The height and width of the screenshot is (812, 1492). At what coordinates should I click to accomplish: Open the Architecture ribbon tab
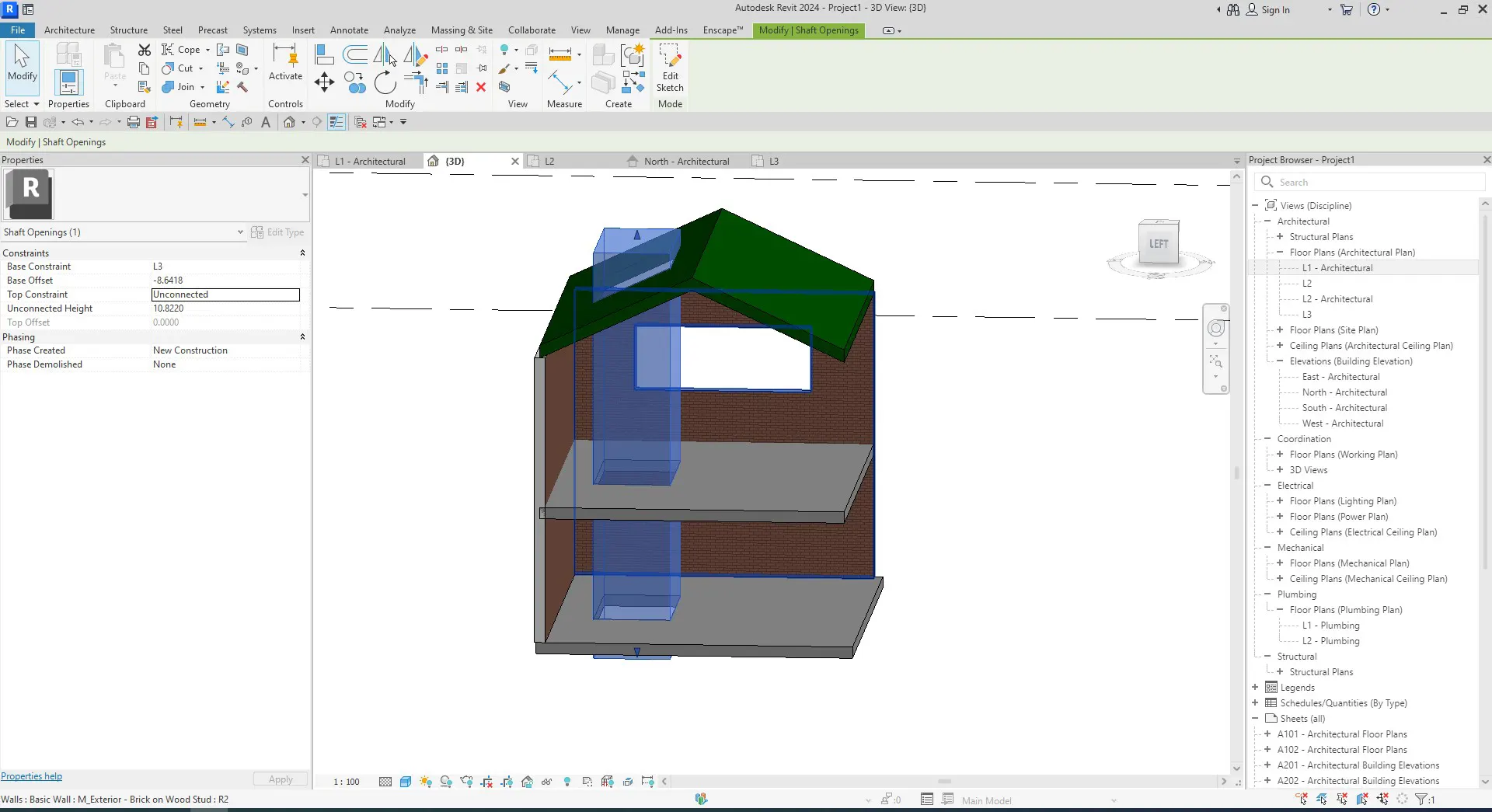tap(69, 30)
